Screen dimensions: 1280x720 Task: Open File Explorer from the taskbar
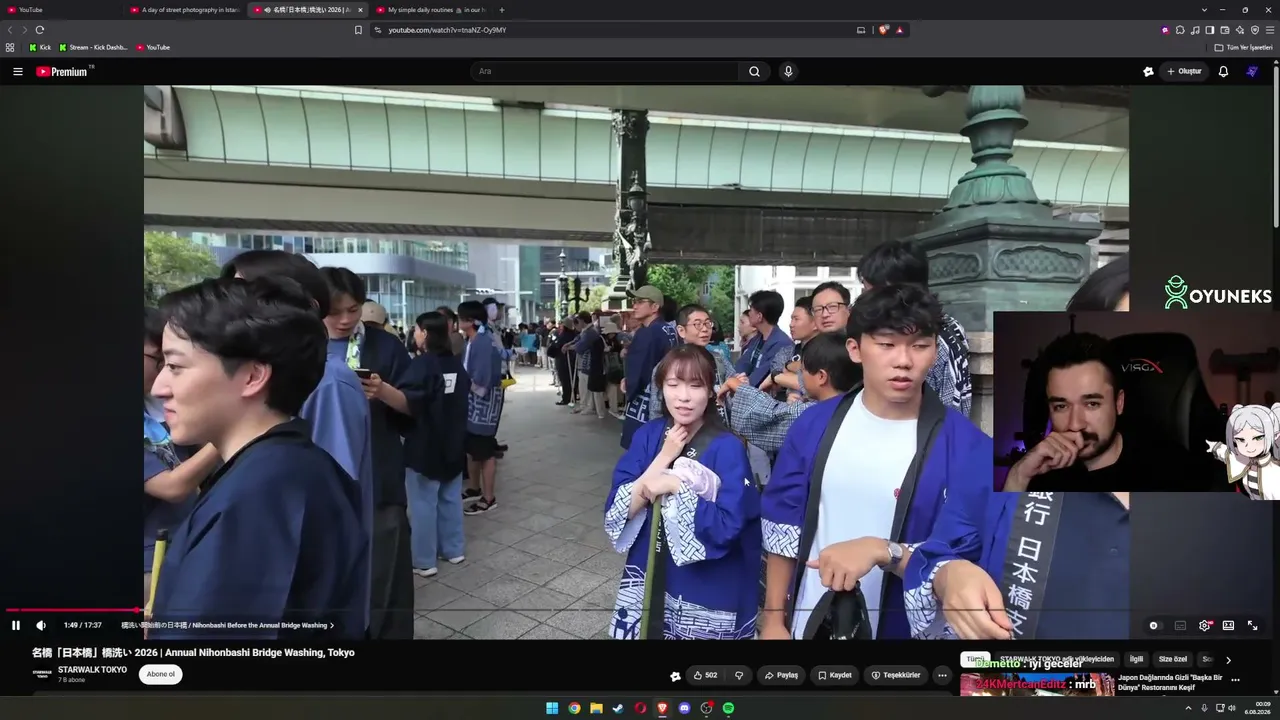(596, 708)
